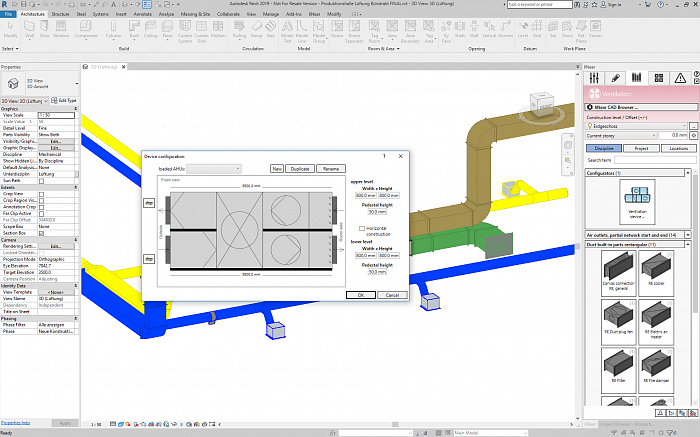Expand the Select panel dropdown
Image resolution: width=700 pixels, height=437 pixels.
tap(10, 49)
